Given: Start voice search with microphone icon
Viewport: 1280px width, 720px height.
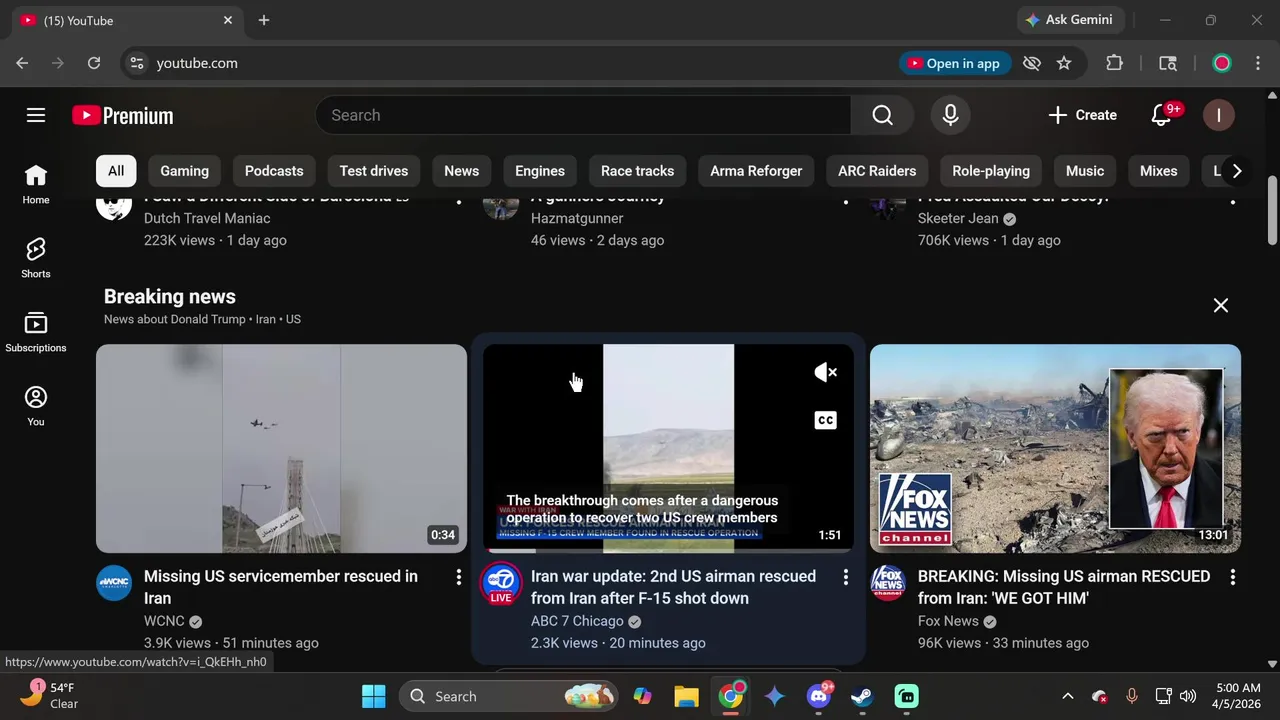Looking at the screenshot, I should pyautogui.click(x=950, y=115).
